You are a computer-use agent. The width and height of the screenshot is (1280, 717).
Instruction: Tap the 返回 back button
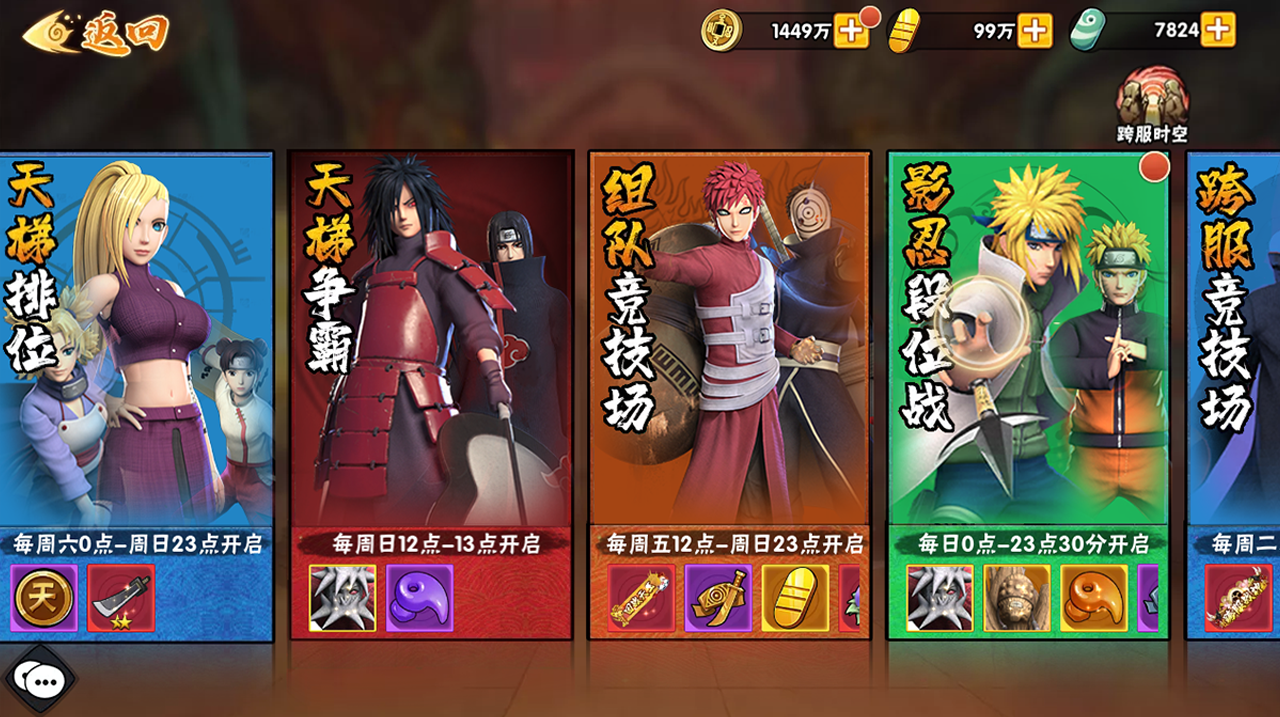pos(95,32)
